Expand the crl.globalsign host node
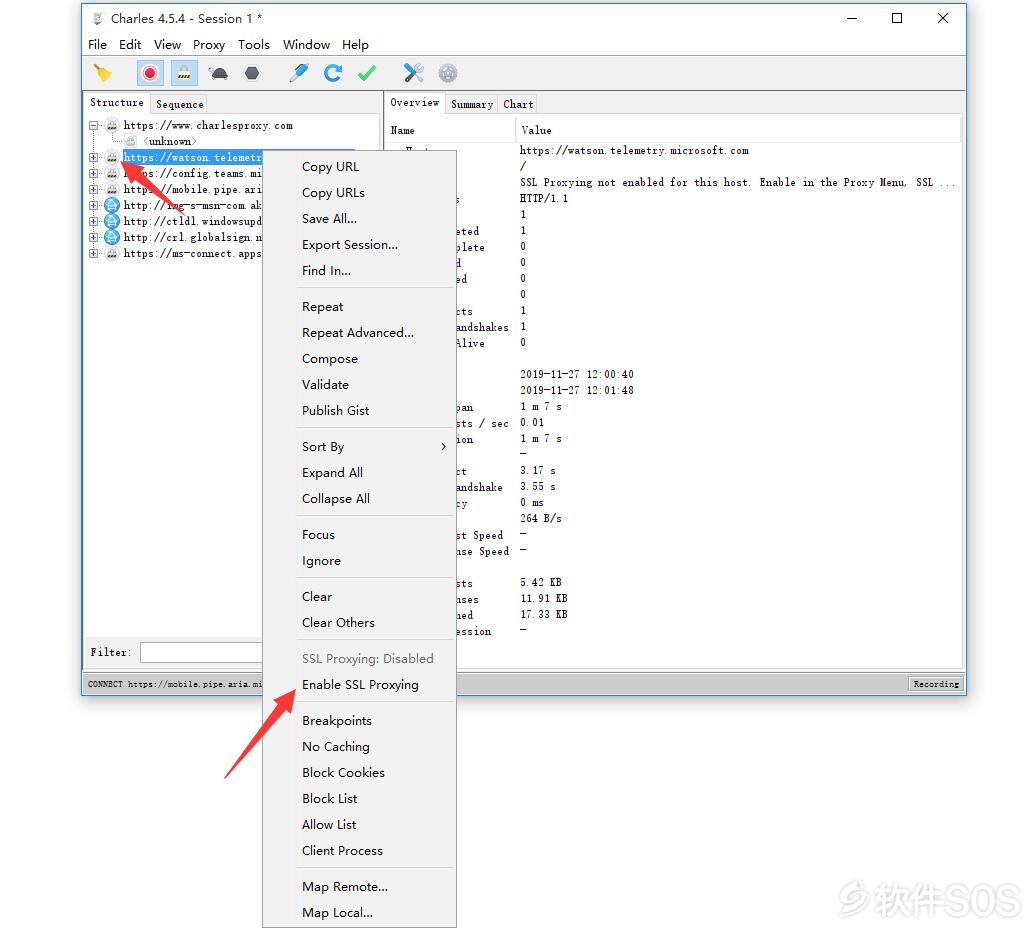This screenshot has width=1036, height=932. [x=94, y=237]
